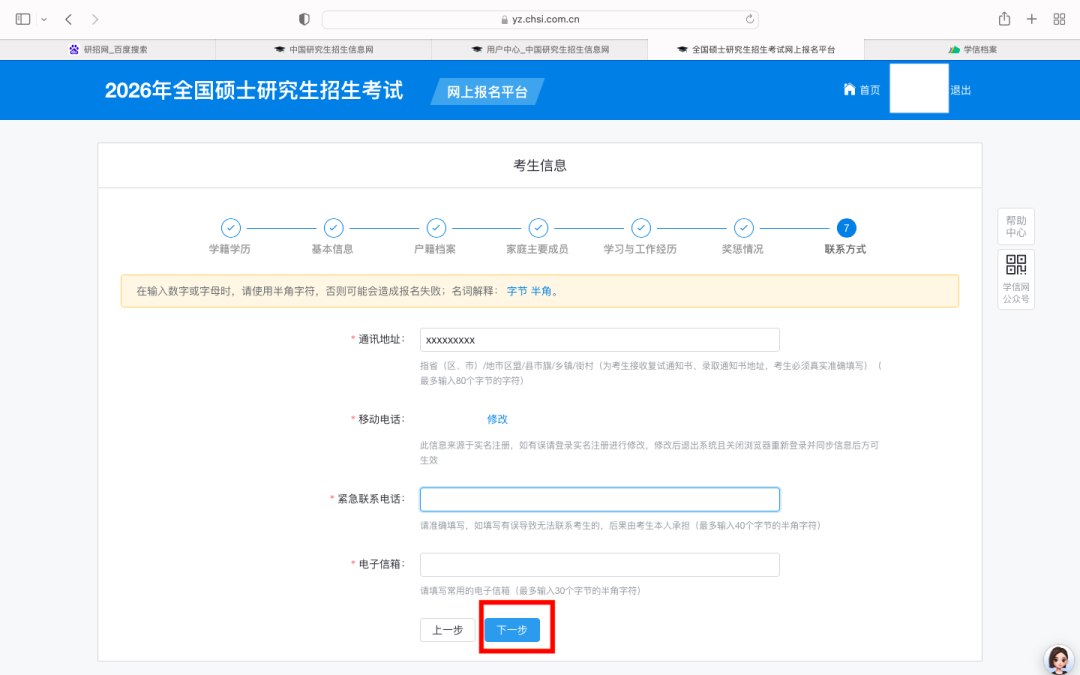Image resolution: width=1080 pixels, height=675 pixels.
Task: Reload the page using refresh icon
Action: [x=749, y=19]
